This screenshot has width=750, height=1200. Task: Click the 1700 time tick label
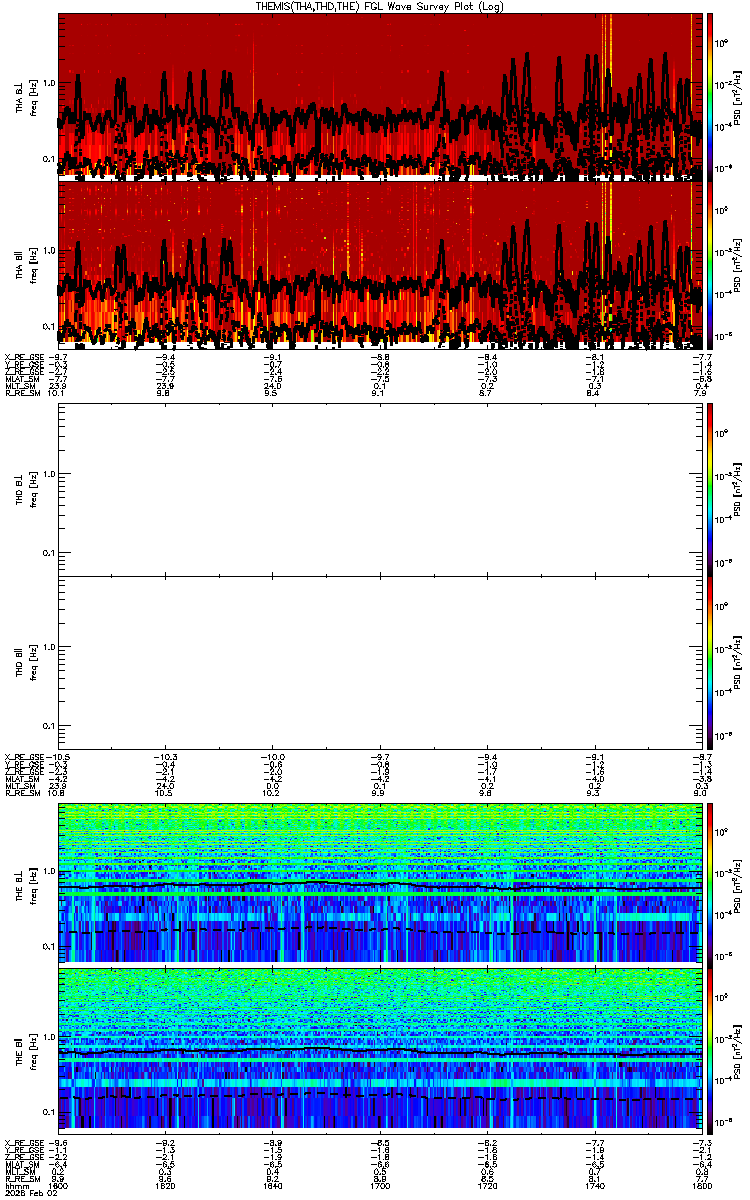pos(380,1186)
